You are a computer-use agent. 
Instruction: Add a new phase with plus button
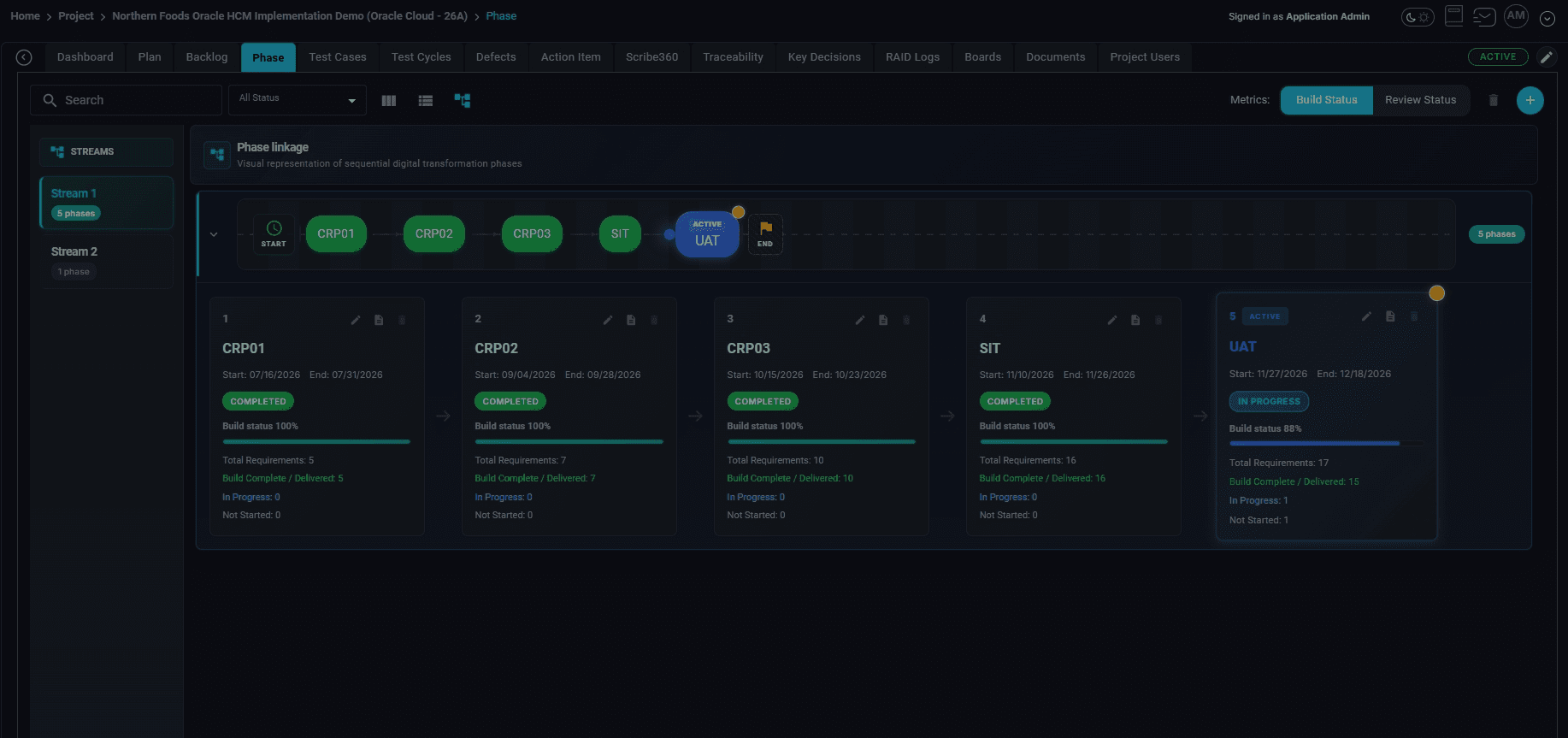coord(1530,100)
